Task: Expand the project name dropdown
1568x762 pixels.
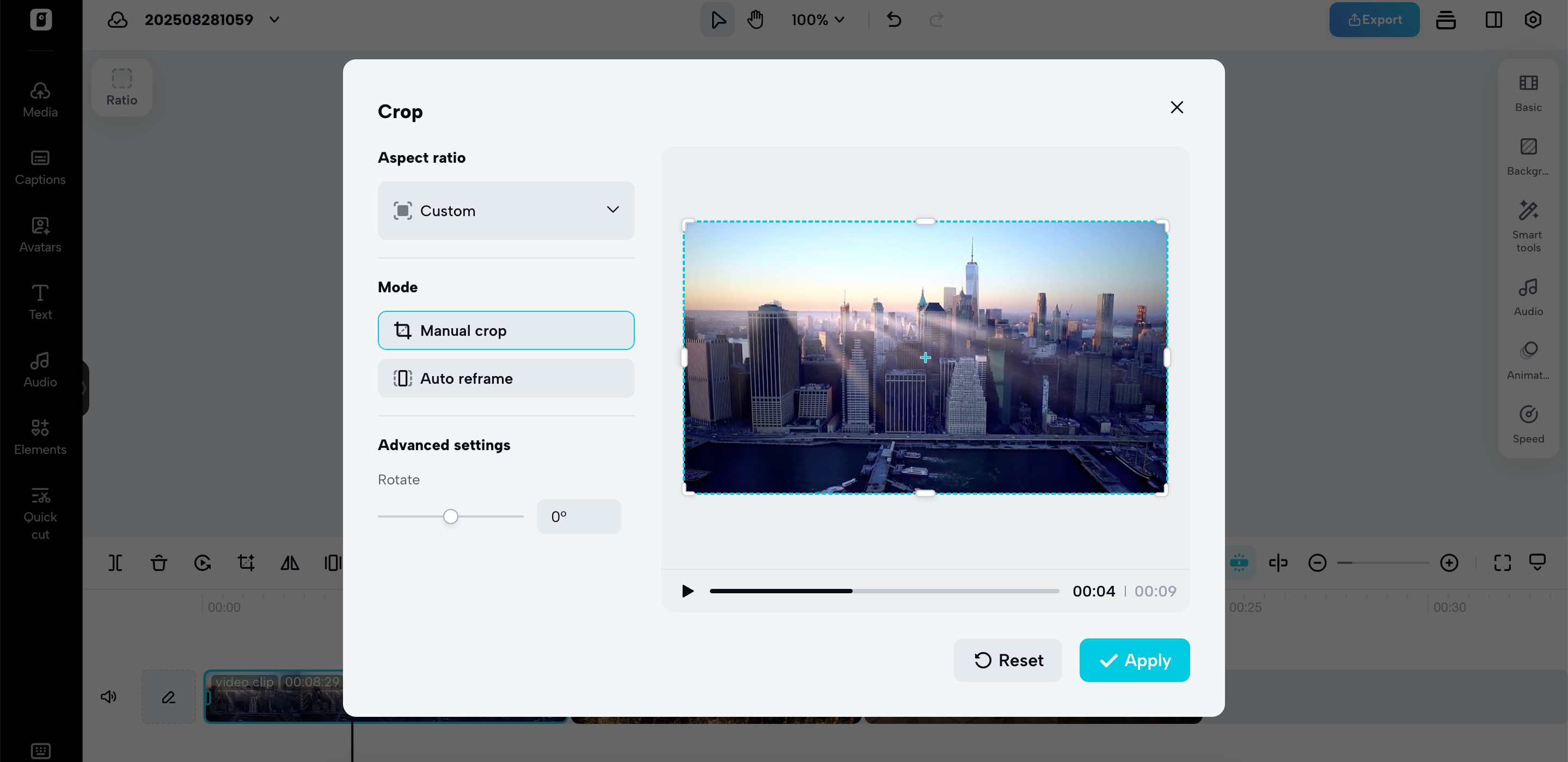Action: click(x=274, y=20)
